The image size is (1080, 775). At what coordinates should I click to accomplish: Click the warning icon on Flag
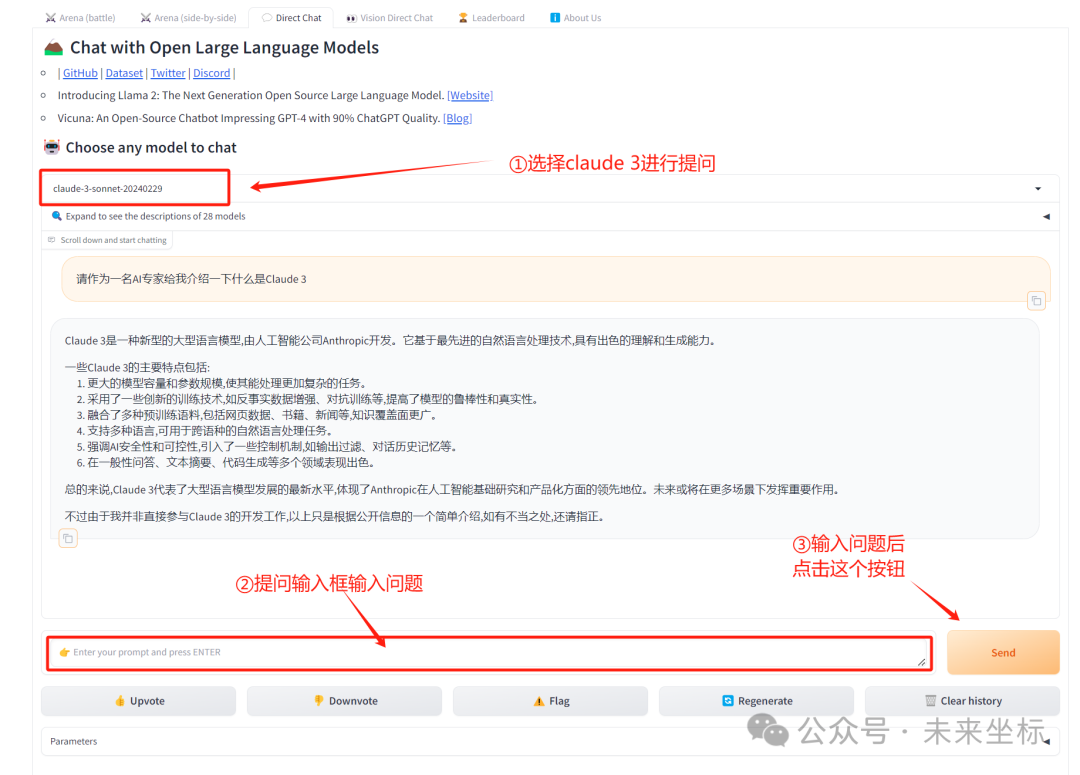(539, 701)
